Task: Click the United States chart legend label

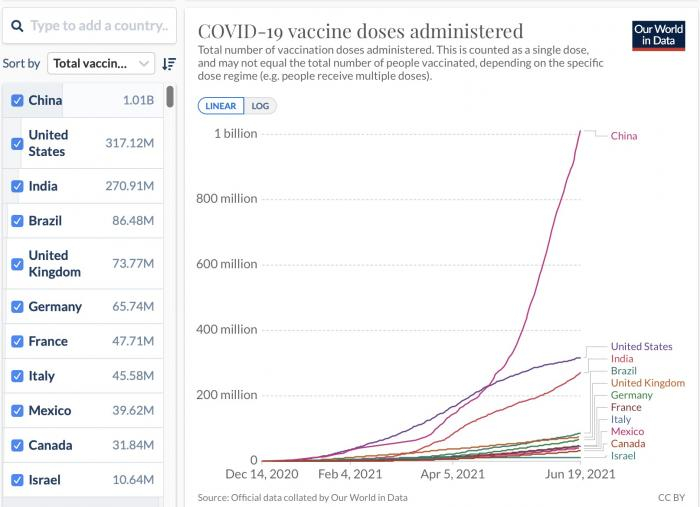Action: [x=641, y=347]
